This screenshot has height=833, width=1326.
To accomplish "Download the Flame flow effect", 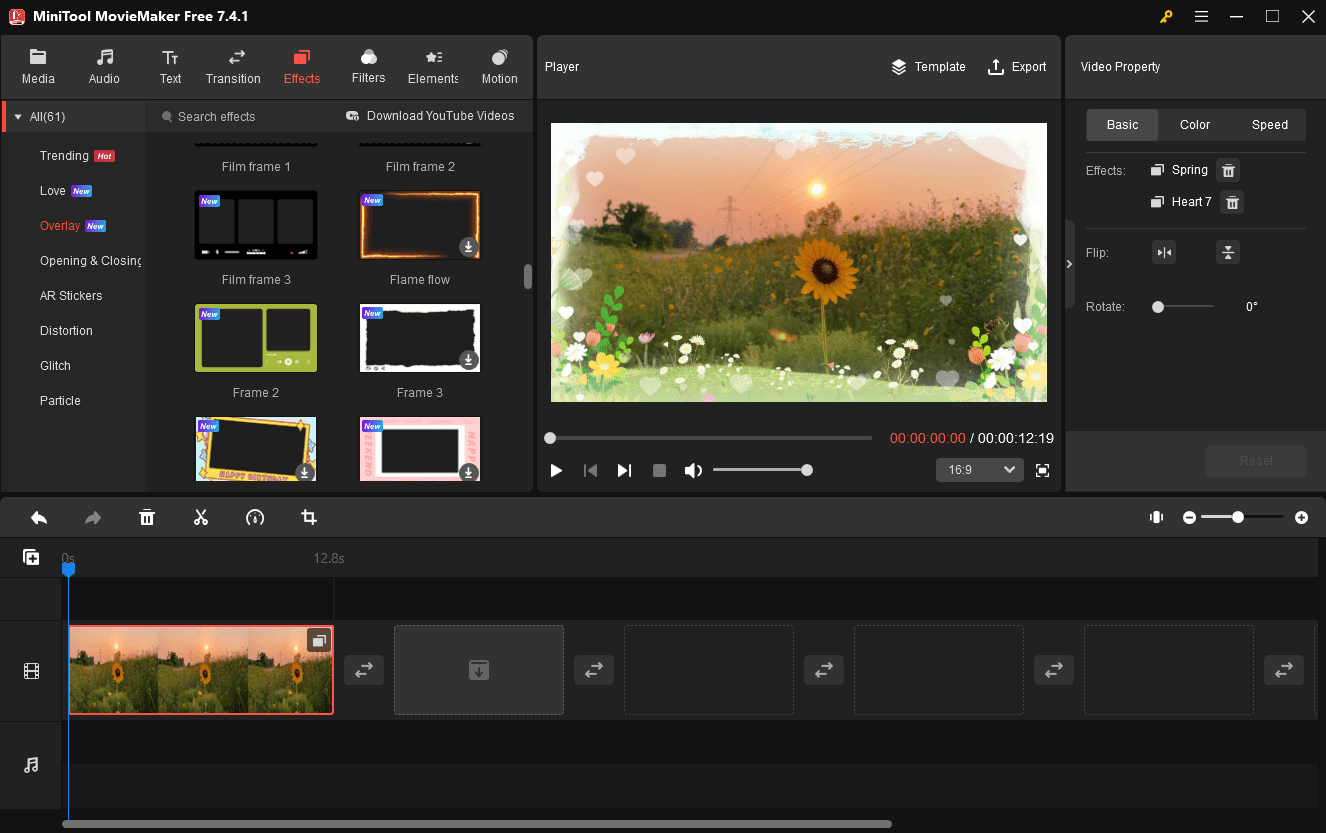I will (x=468, y=246).
